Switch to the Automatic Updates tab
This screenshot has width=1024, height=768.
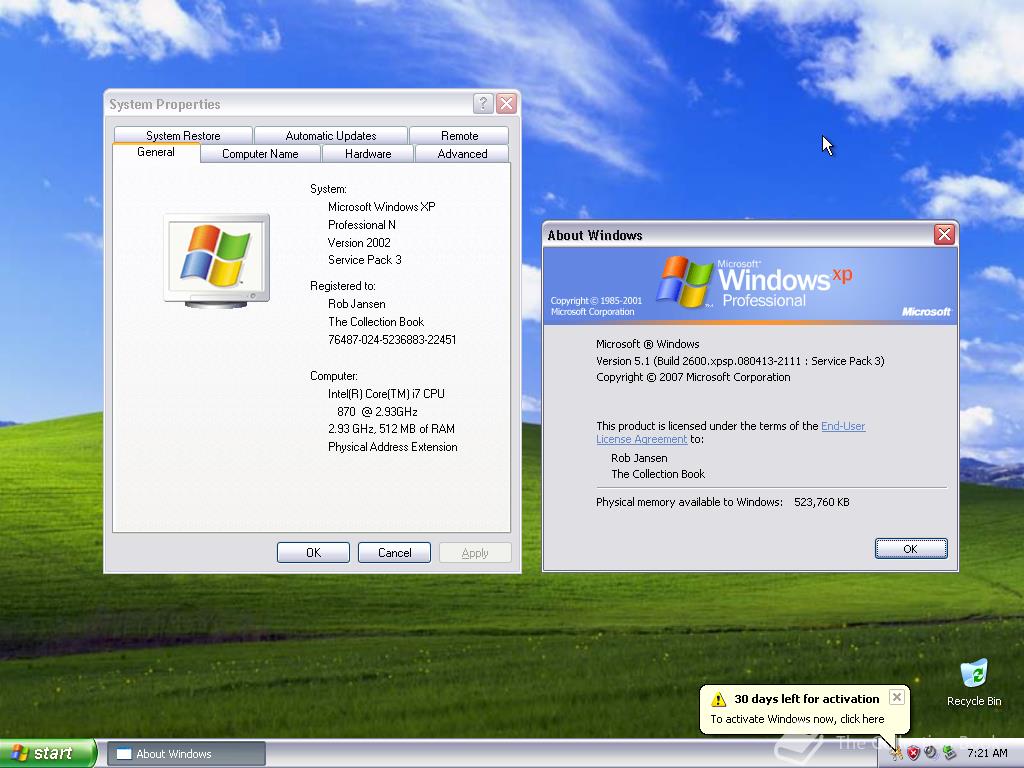coord(330,136)
